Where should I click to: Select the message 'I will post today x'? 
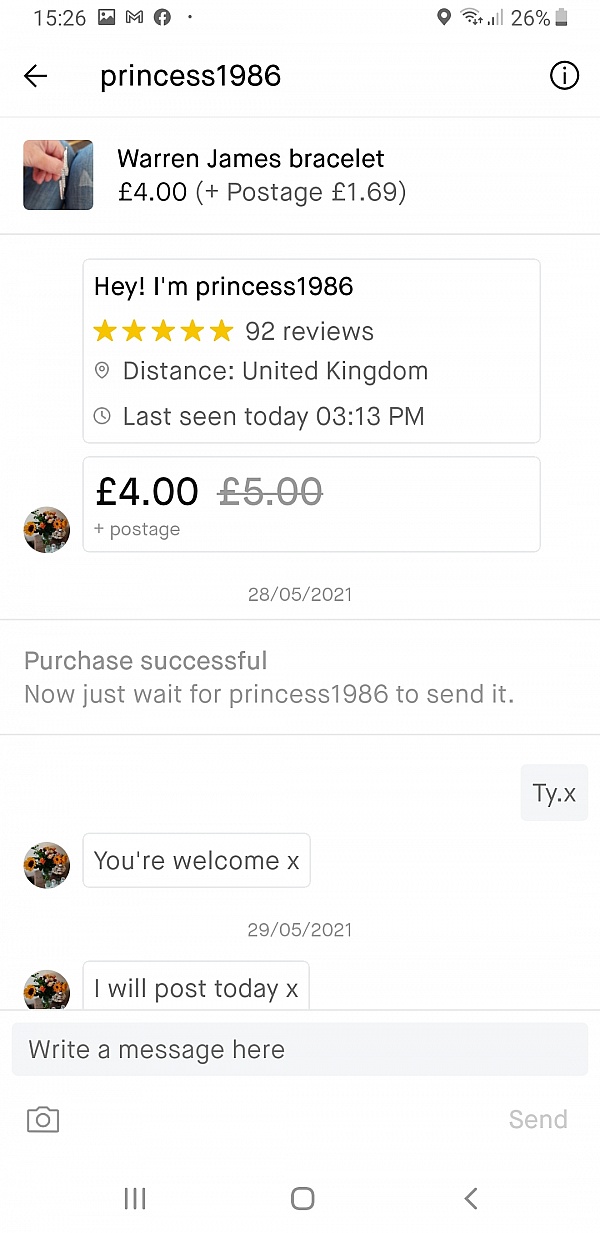click(x=195, y=988)
